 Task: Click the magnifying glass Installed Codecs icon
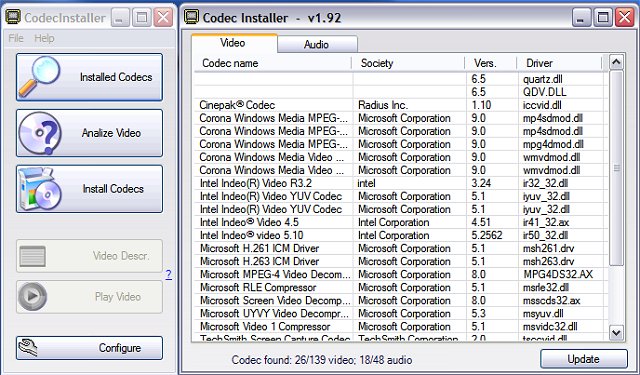(x=40, y=77)
